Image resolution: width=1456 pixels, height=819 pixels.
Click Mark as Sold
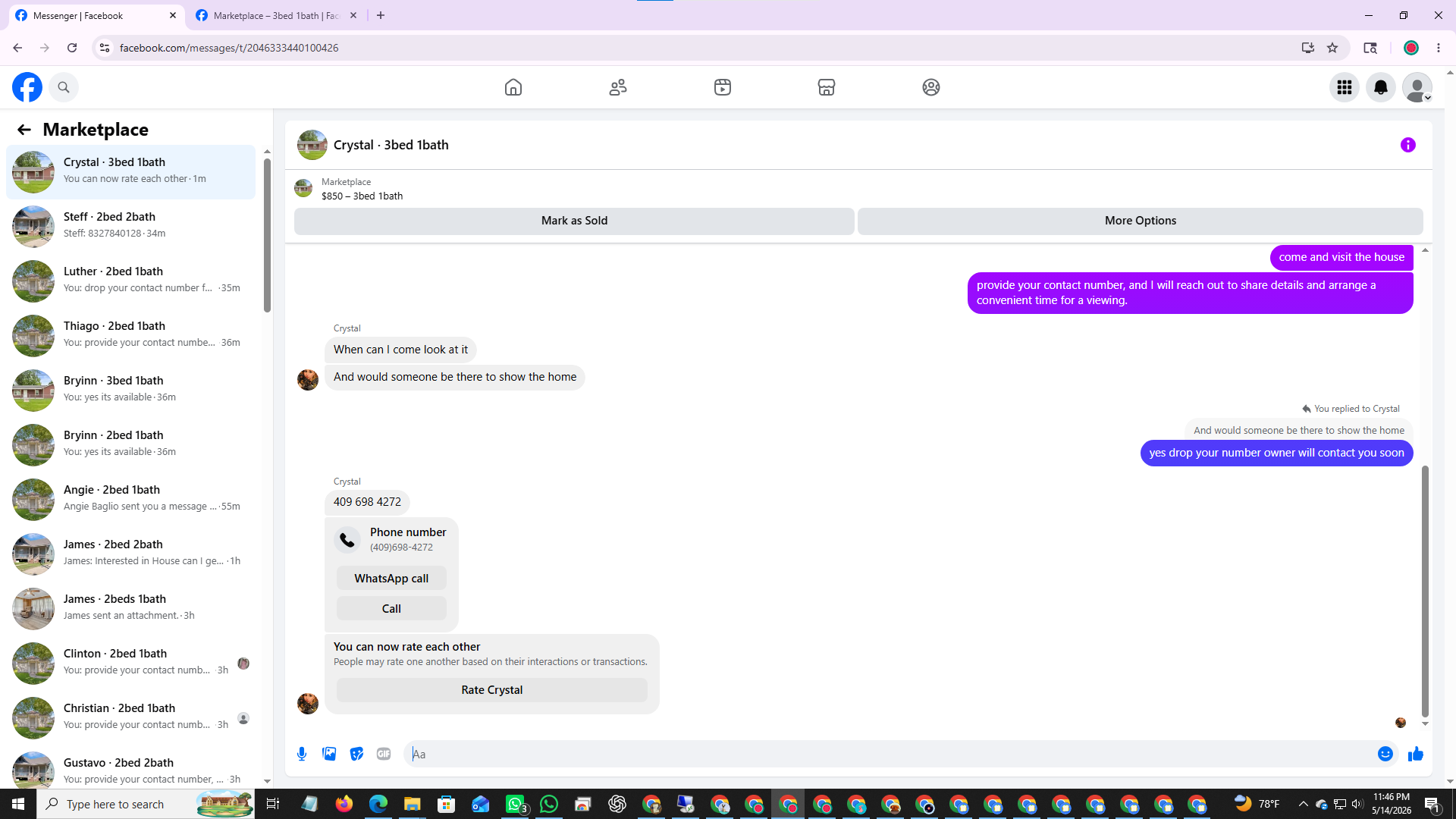574,221
